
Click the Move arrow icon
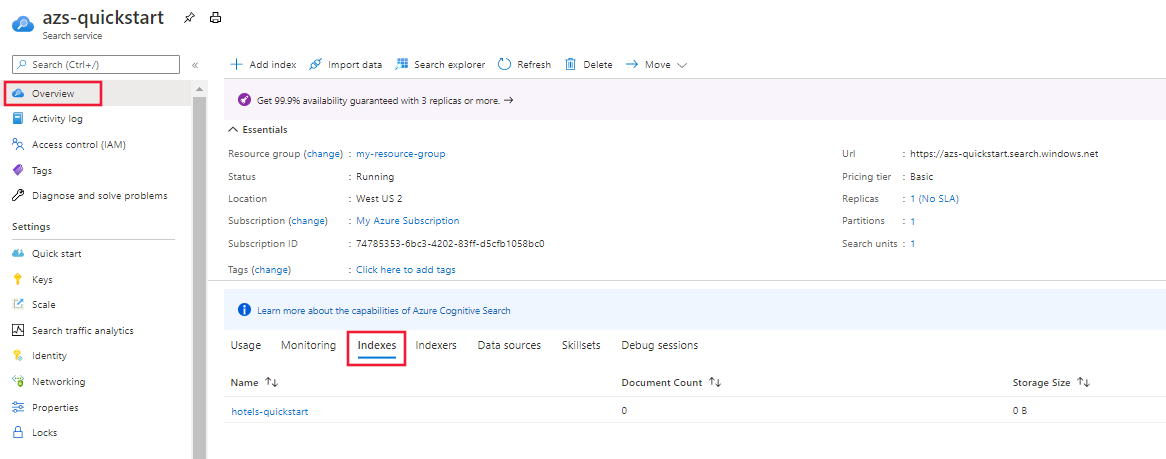point(632,64)
